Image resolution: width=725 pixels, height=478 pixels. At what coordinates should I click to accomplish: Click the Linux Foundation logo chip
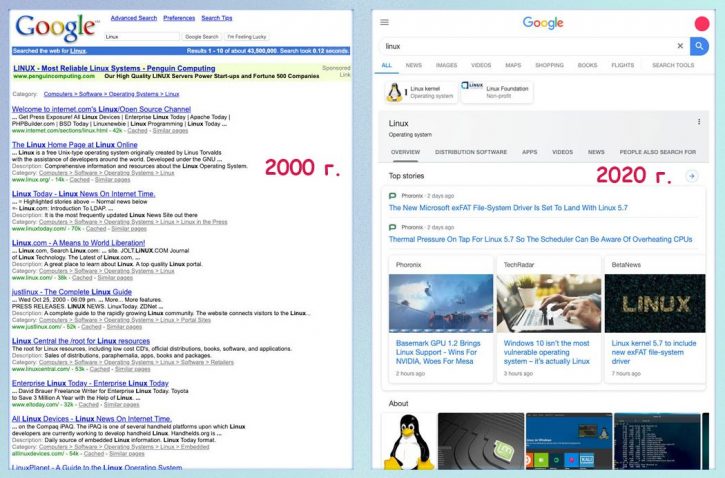pyautogui.click(x=472, y=86)
